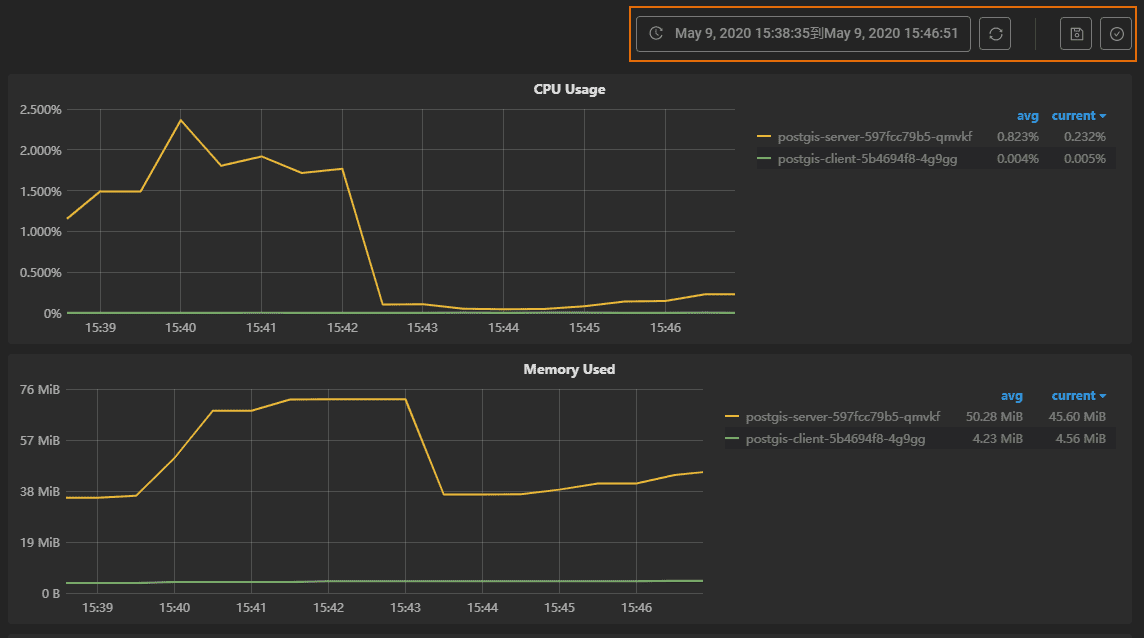
Task: Click green color swatch for postgis-client Memory series
Action: point(733,438)
